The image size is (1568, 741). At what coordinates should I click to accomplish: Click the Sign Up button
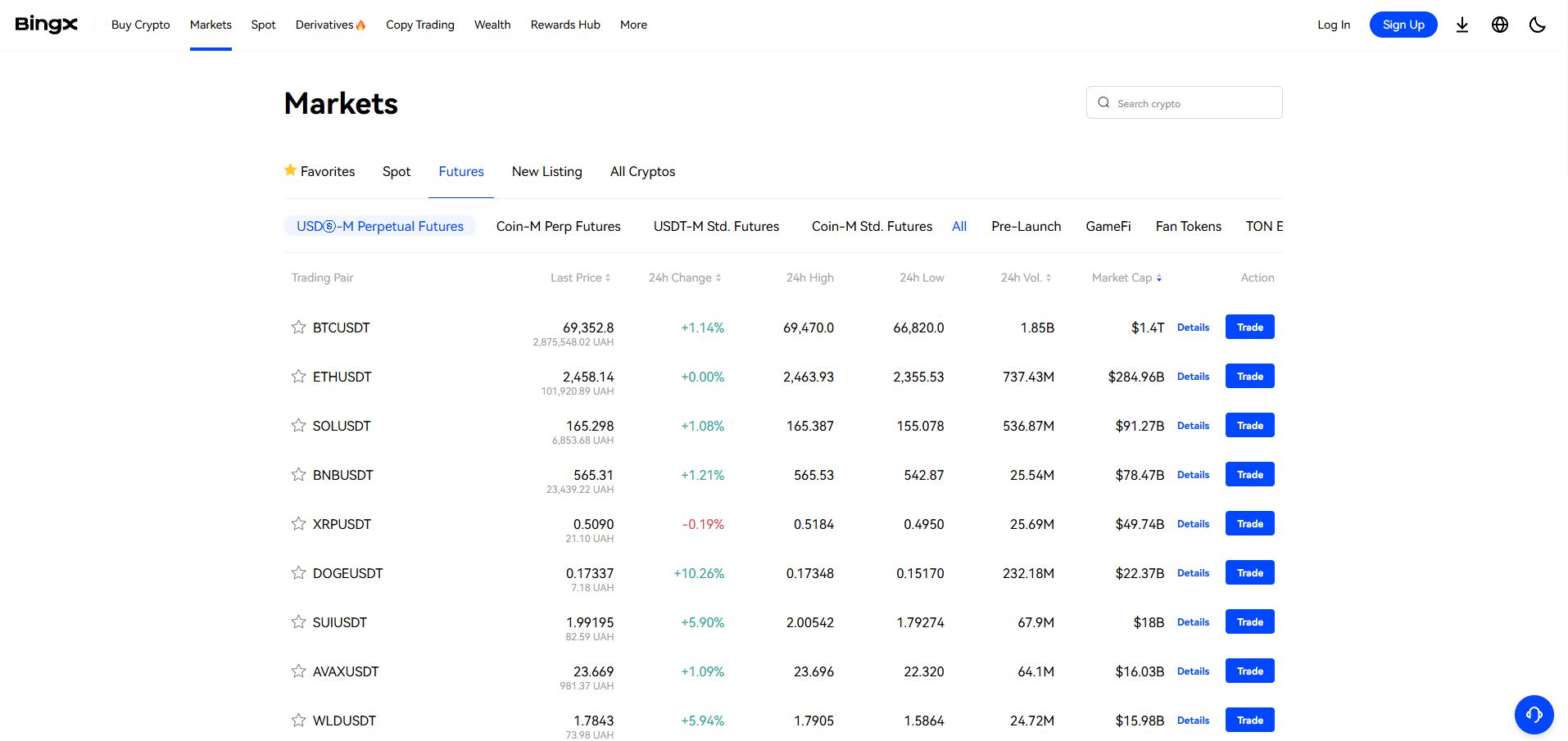1403,25
